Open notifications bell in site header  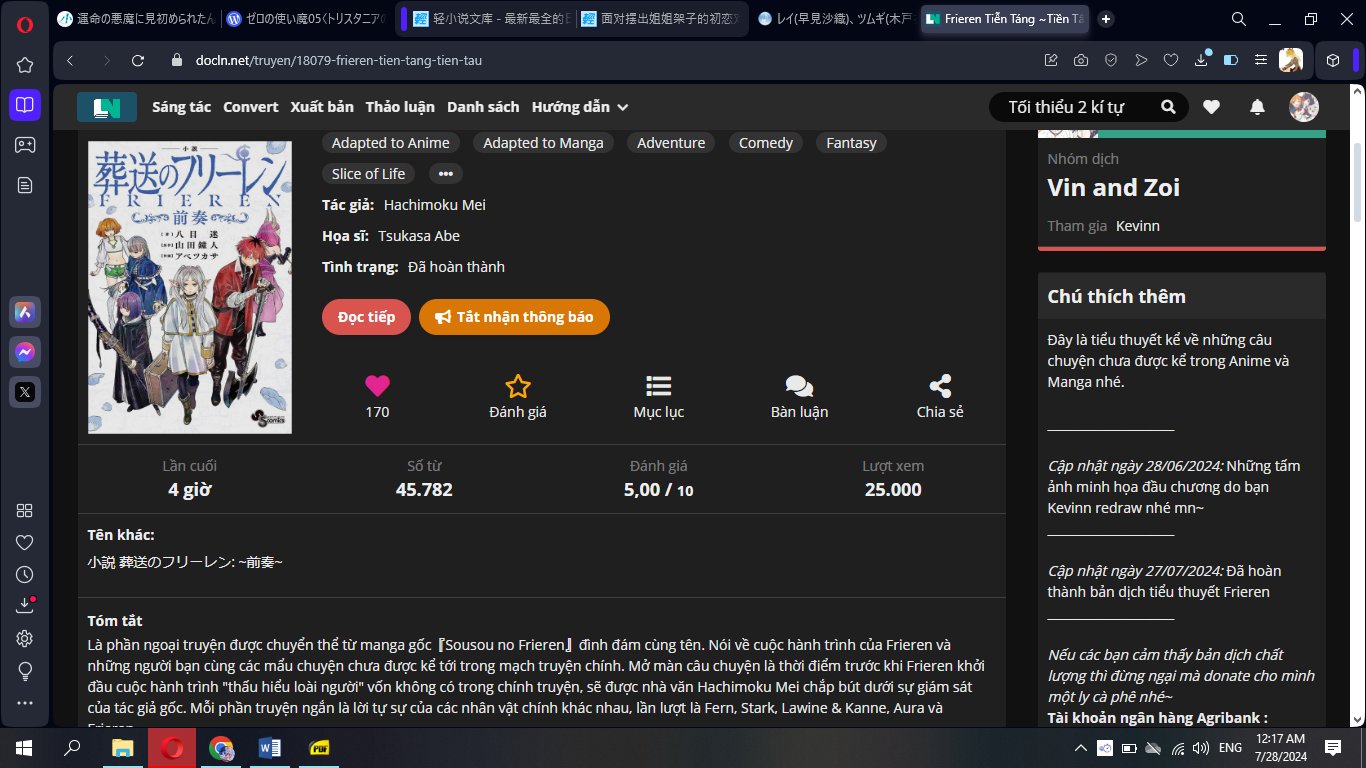[x=1258, y=107]
